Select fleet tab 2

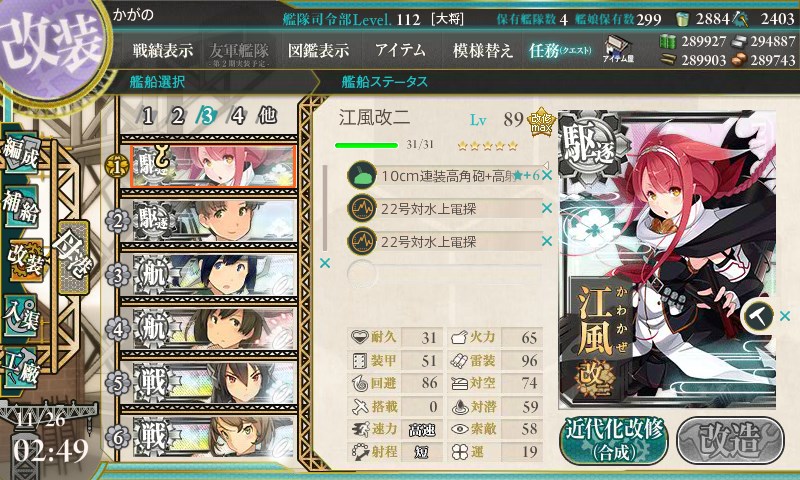coord(177,116)
